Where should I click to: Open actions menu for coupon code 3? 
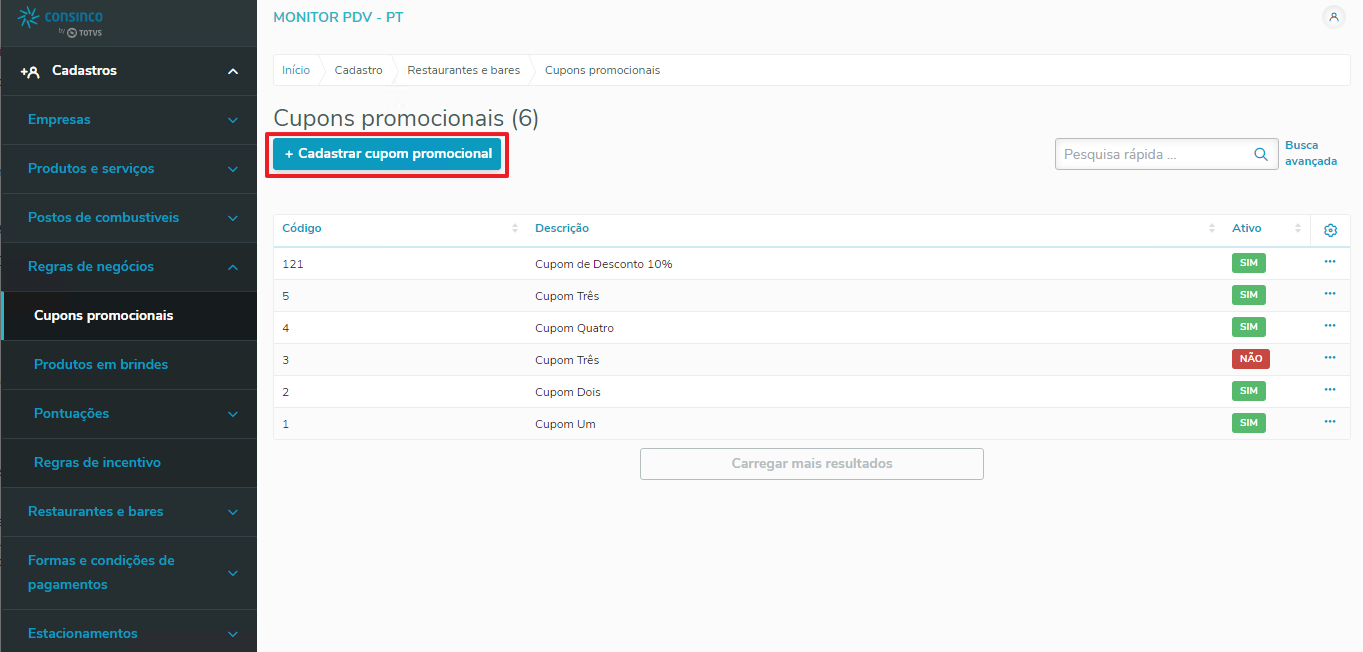tap(1330, 358)
